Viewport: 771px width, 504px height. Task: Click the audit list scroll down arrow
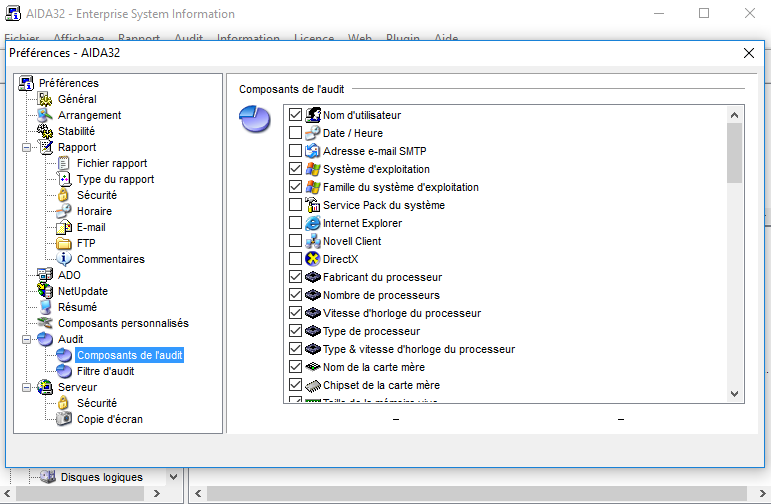[x=735, y=394]
